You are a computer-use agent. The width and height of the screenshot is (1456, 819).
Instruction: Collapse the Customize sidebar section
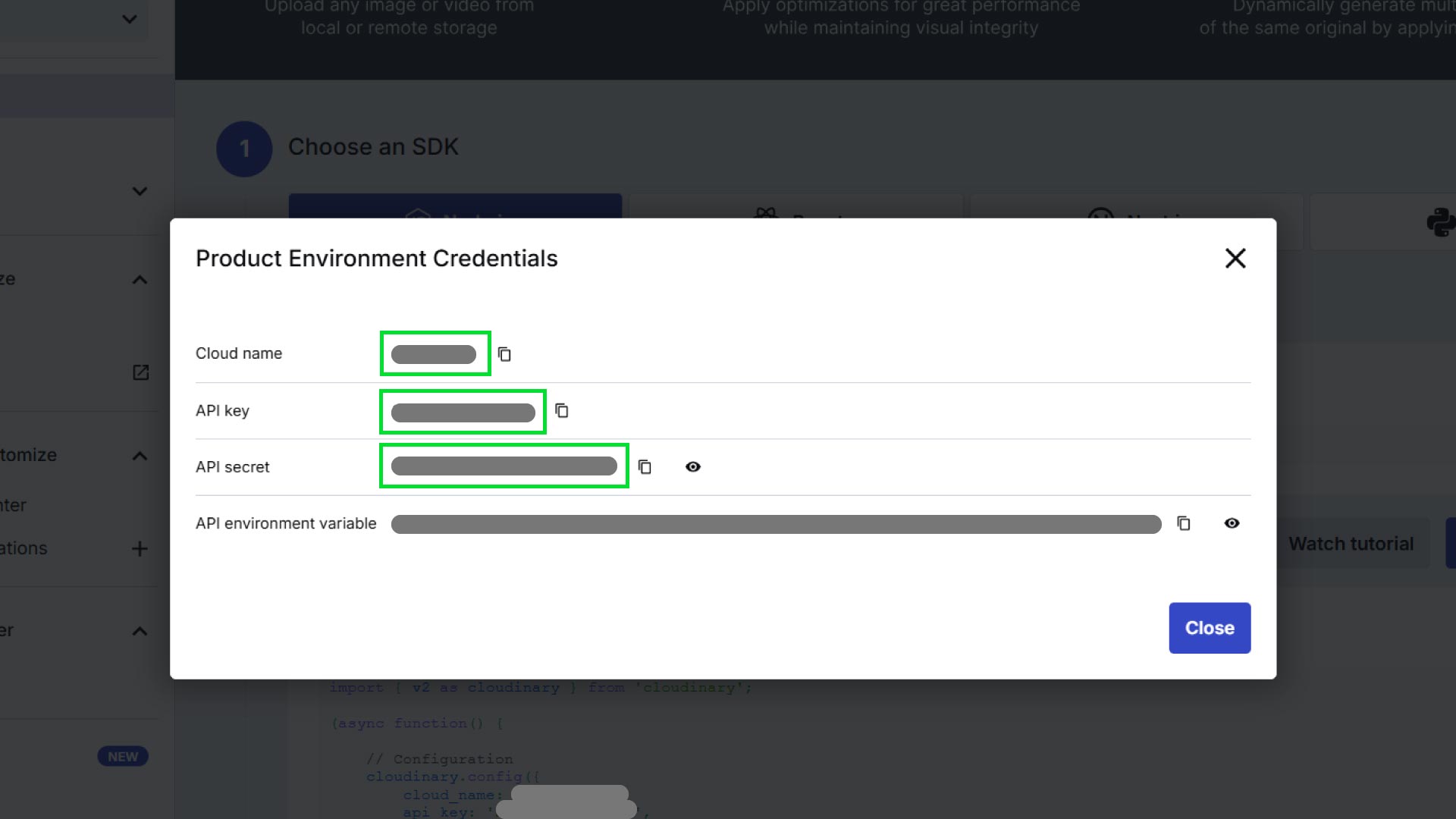tap(140, 456)
